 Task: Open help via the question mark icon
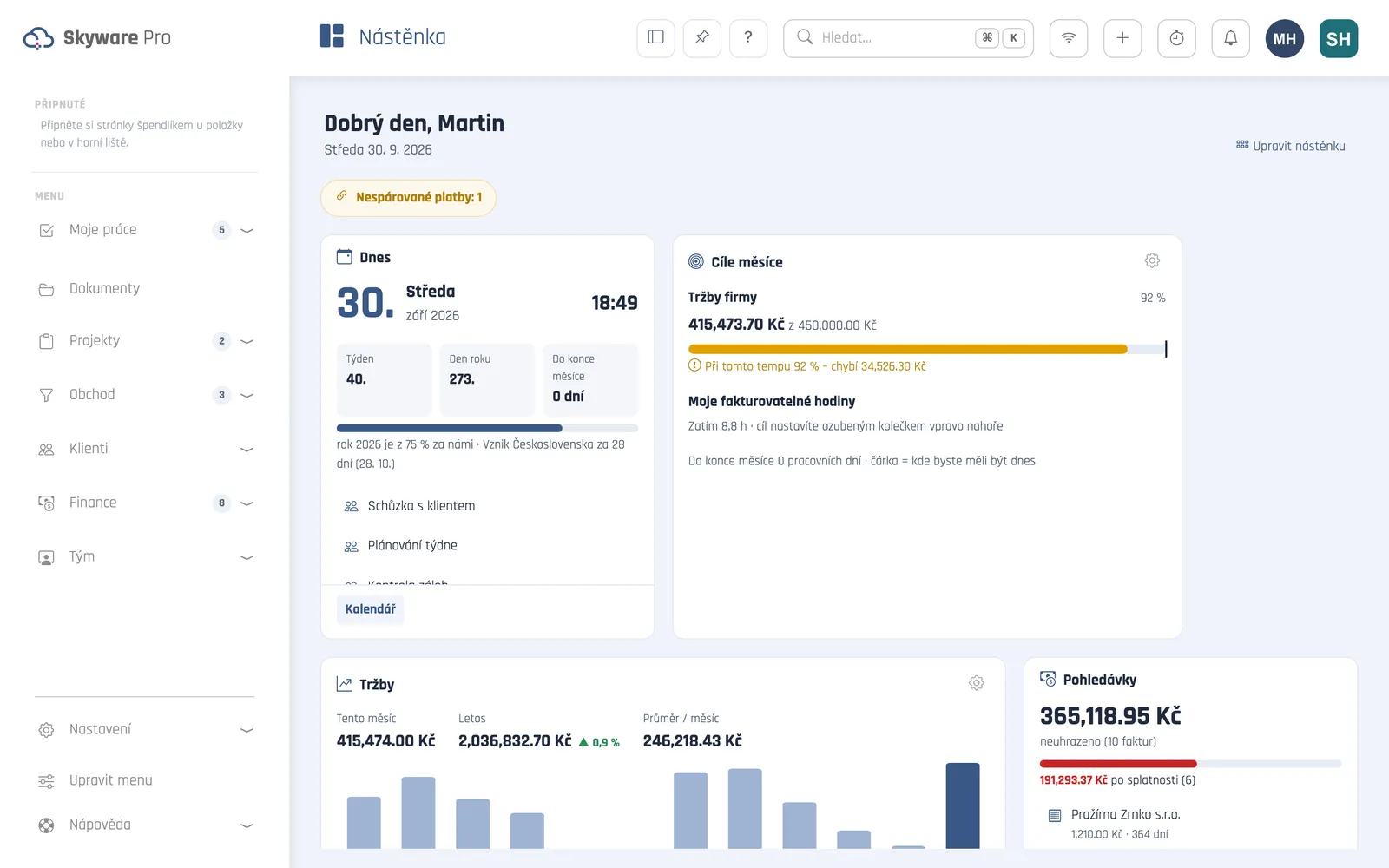748,38
